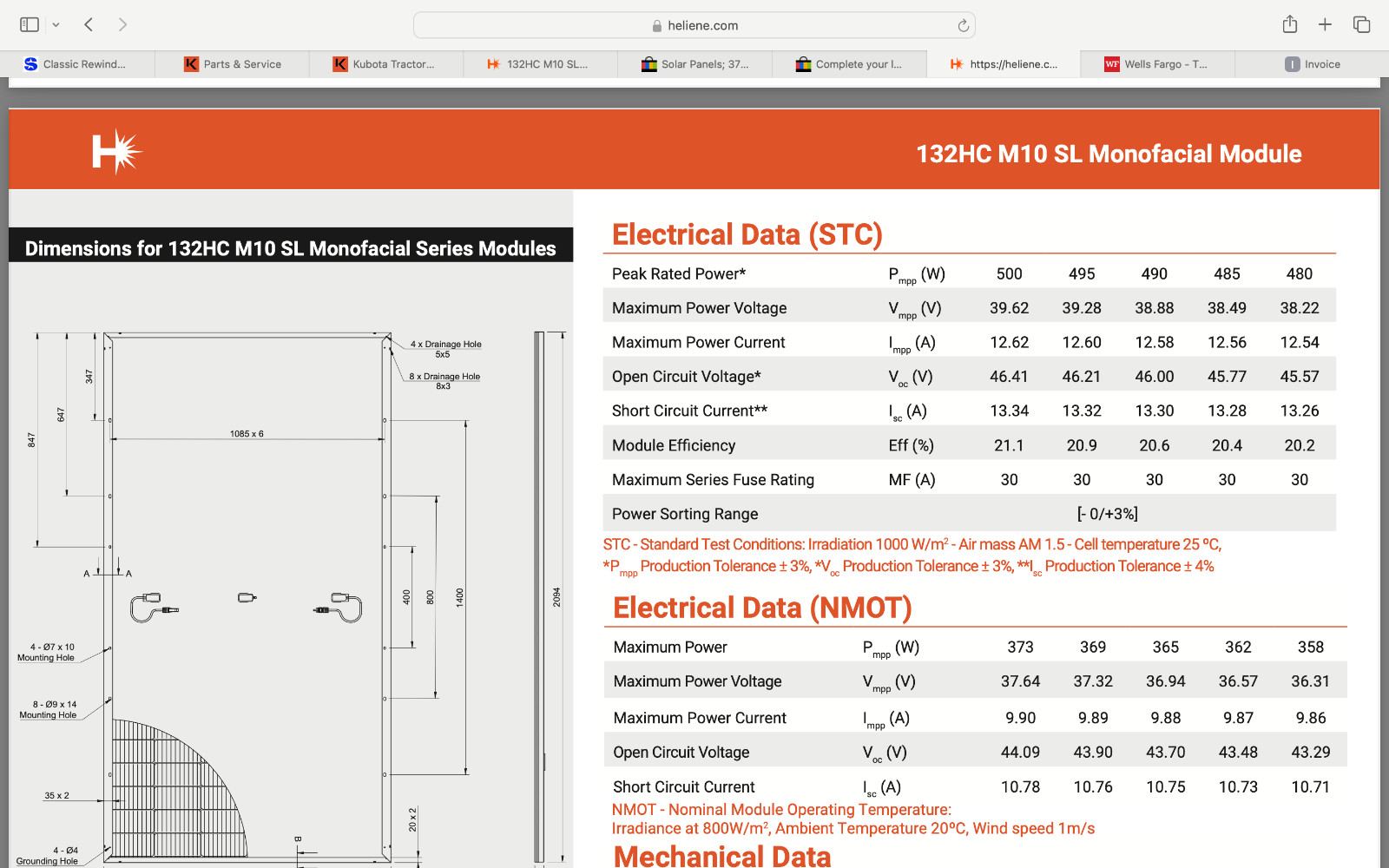Click the 12.58 maximum power current value

(x=1155, y=343)
